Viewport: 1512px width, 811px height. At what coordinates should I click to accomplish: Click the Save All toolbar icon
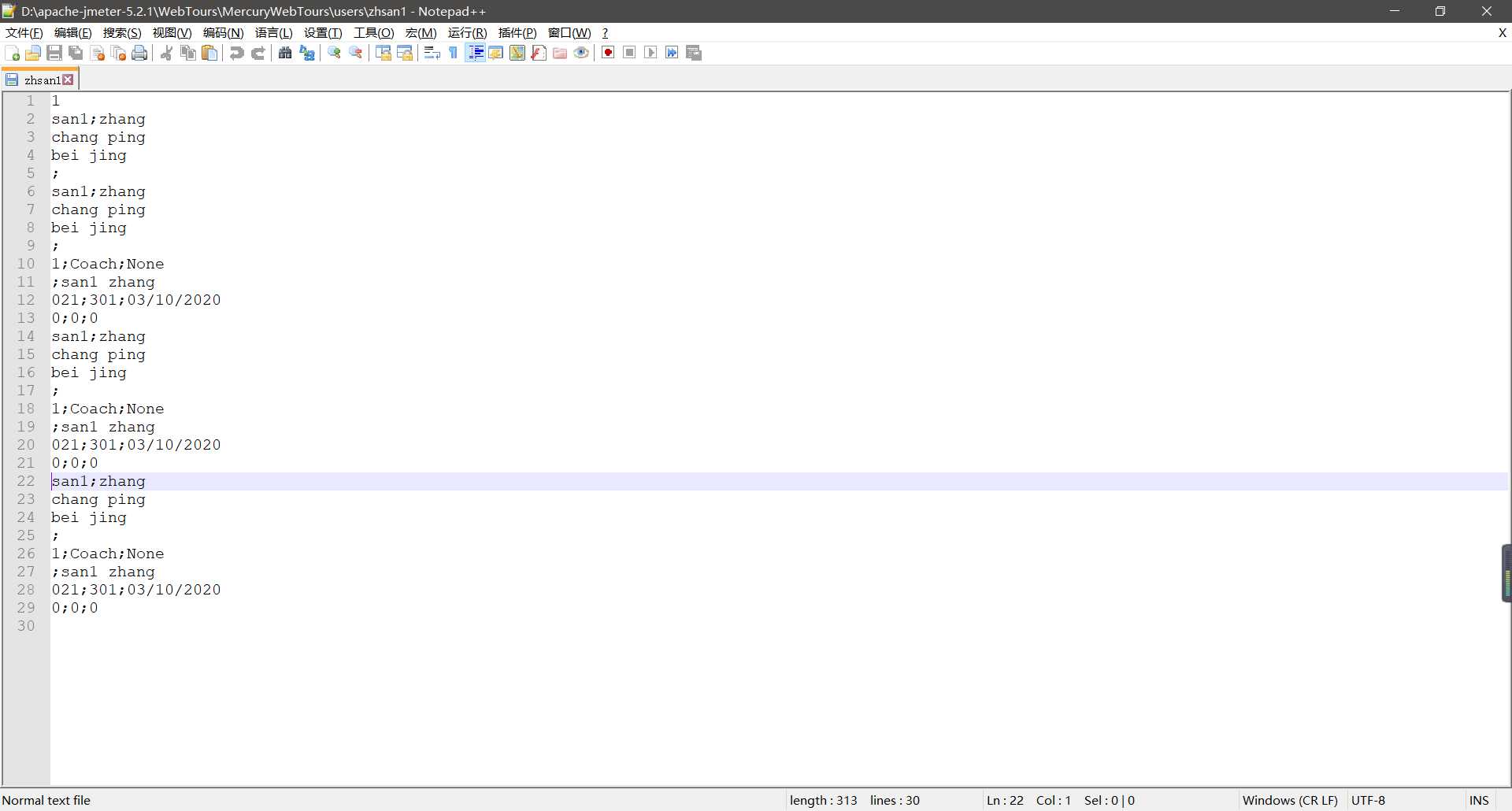[76, 53]
